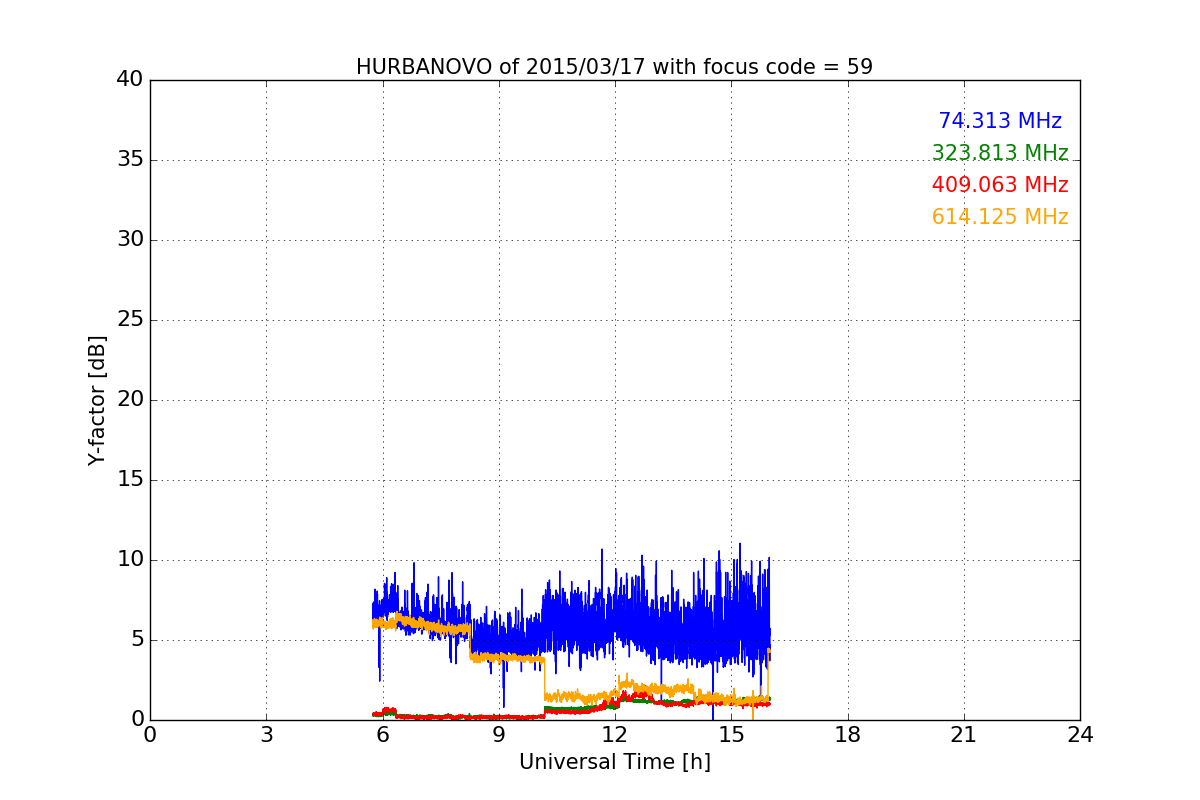Click y-axis tick label '25'
Image resolution: width=1200 pixels, height=800 pixels.
pyautogui.click(x=130, y=320)
